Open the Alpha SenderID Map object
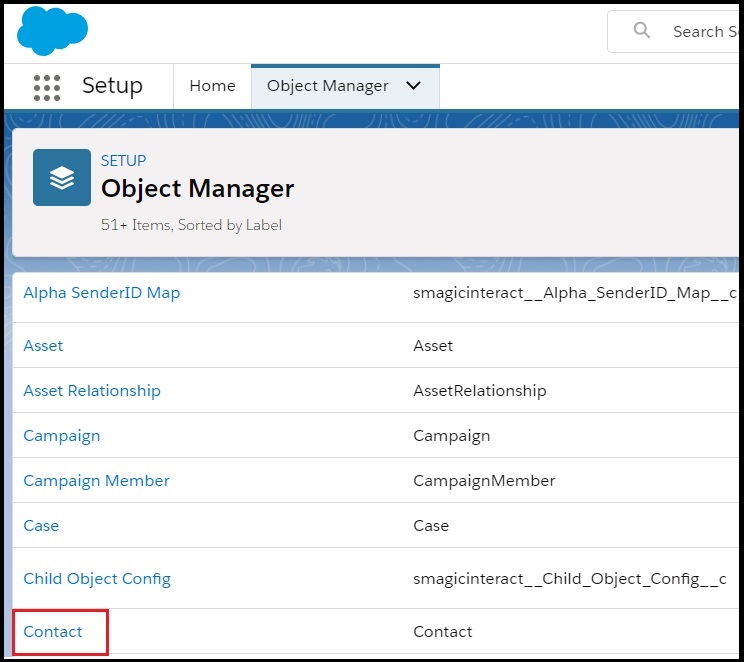This screenshot has width=744, height=662. point(102,293)
